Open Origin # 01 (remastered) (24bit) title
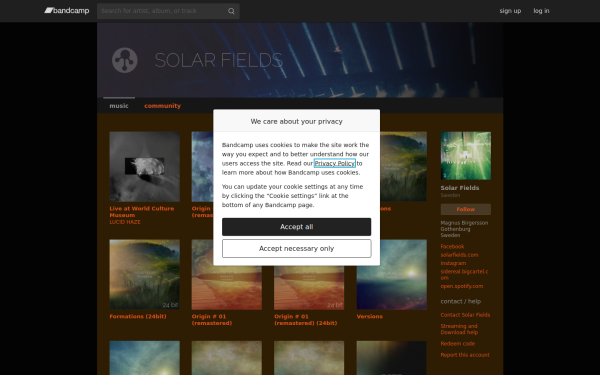This screenshot has height=375, width=600. click(305, 320)
